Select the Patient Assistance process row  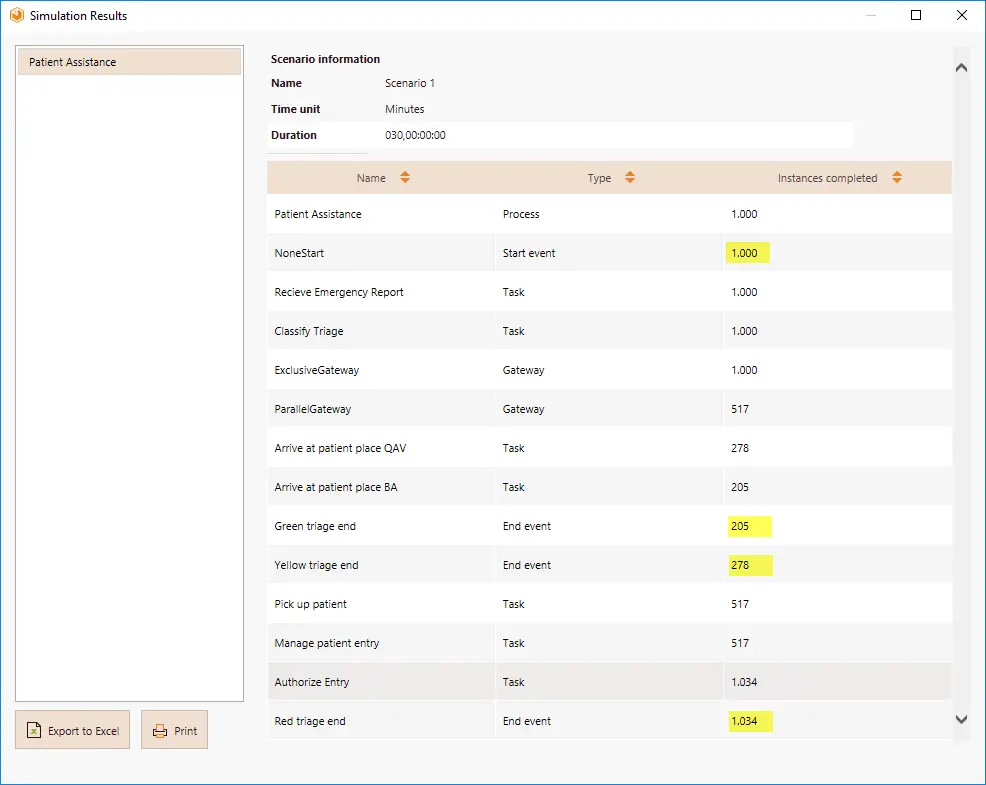(609, 214)
